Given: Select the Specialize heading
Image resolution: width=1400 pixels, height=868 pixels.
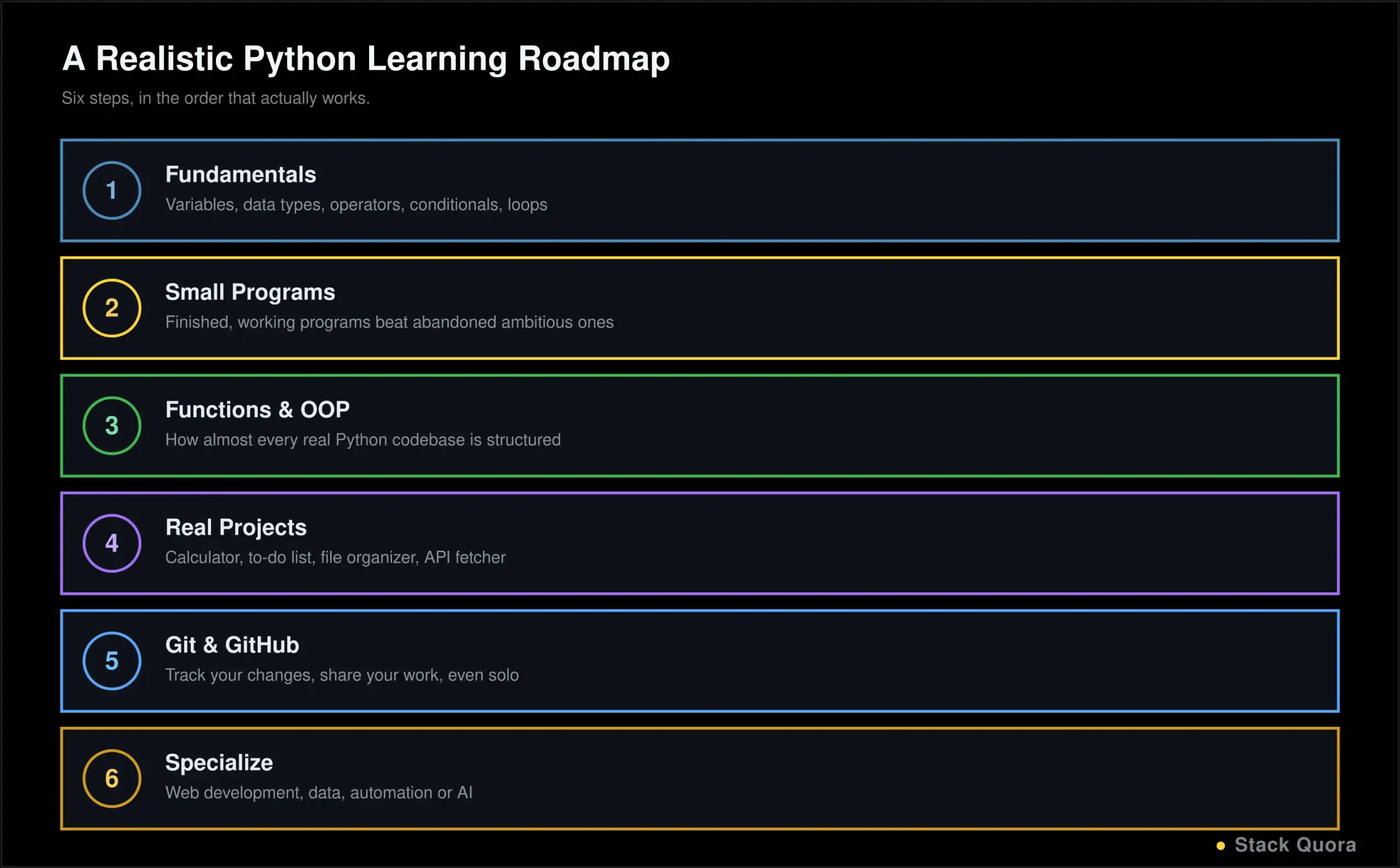Looking at the screenshot, I should pyautogui.click(x=219, y=763).
